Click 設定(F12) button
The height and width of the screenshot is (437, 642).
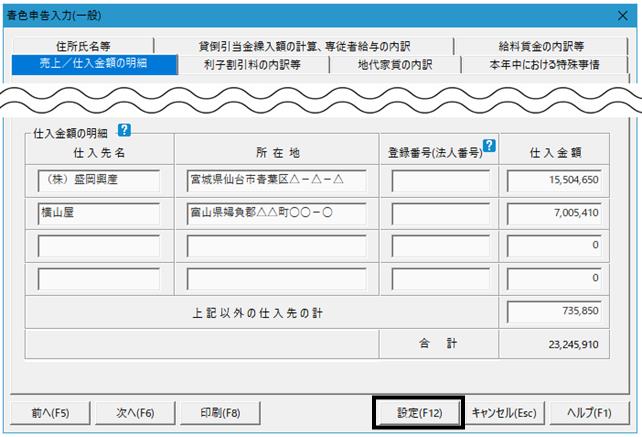[x=419, y=412]
